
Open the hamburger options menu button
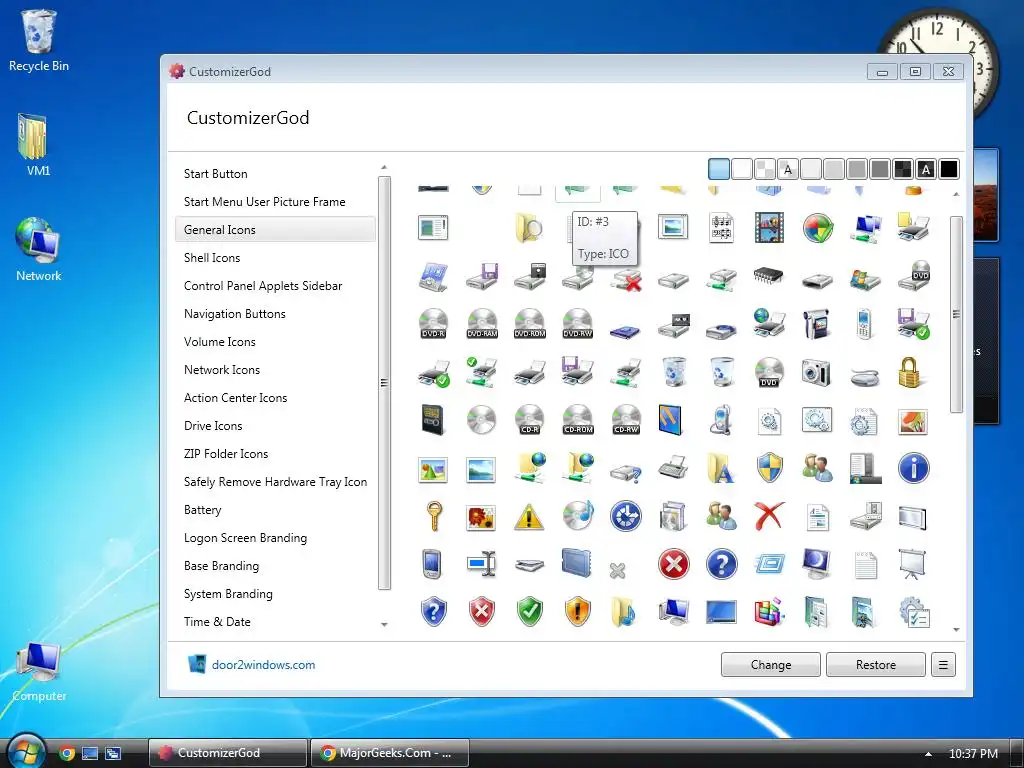pos(943,665)
